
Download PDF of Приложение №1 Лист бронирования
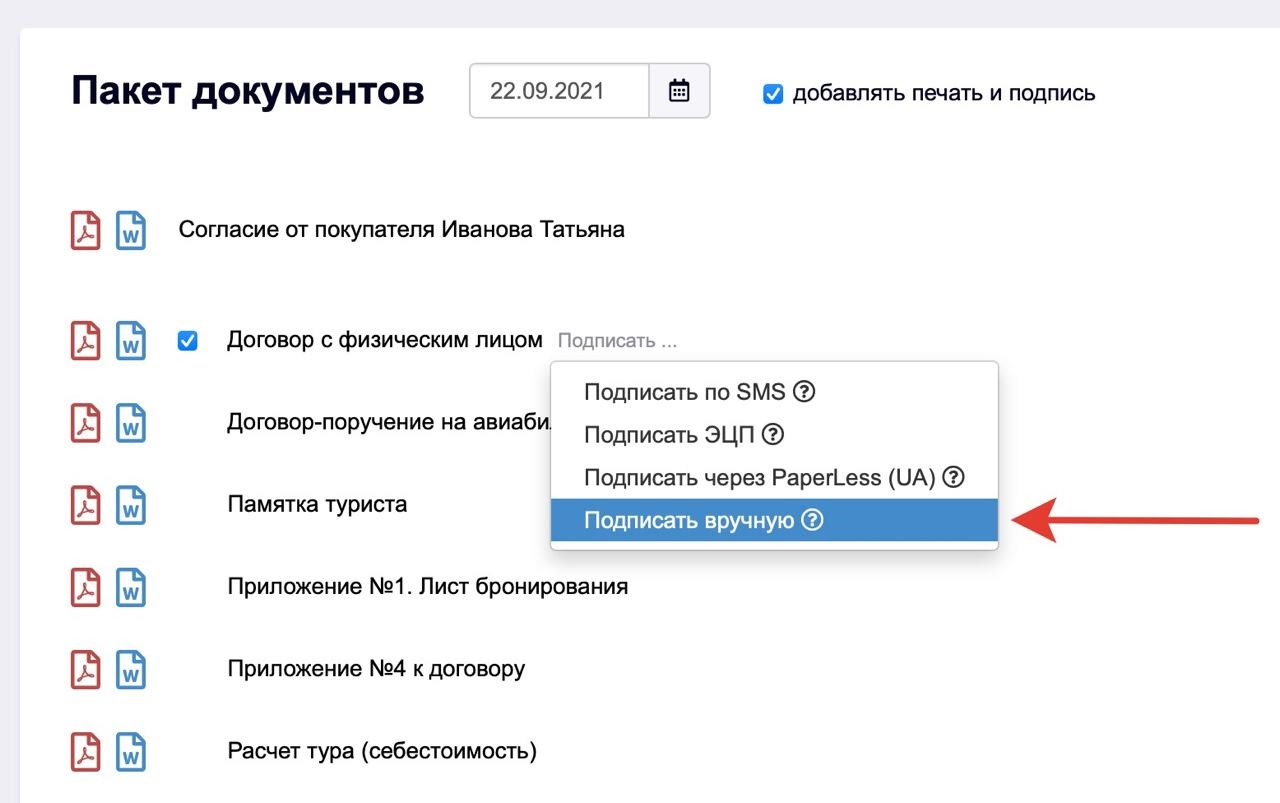pos(85,587)
